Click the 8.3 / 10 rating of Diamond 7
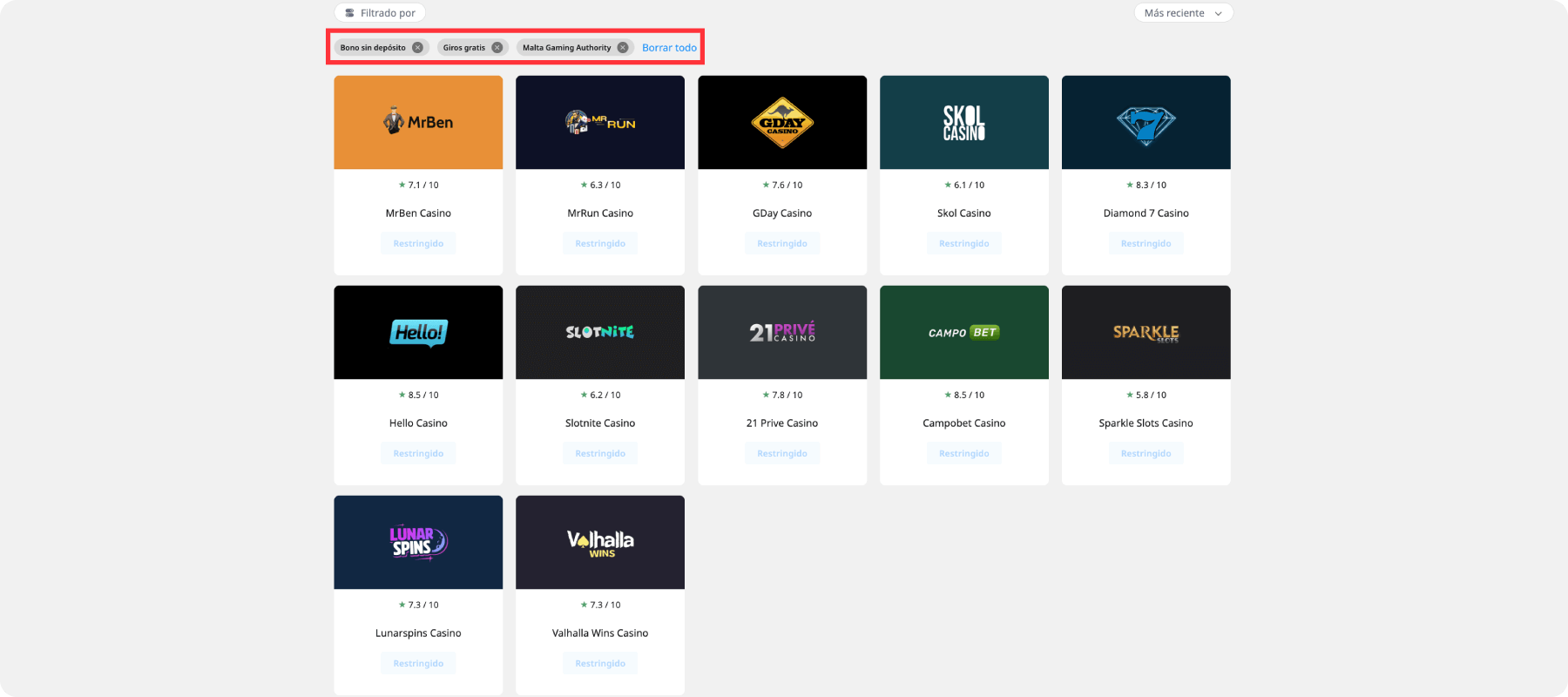The height and width of the screenshot is (697, 1568). pyautogui.click(x=1147, y=186)
